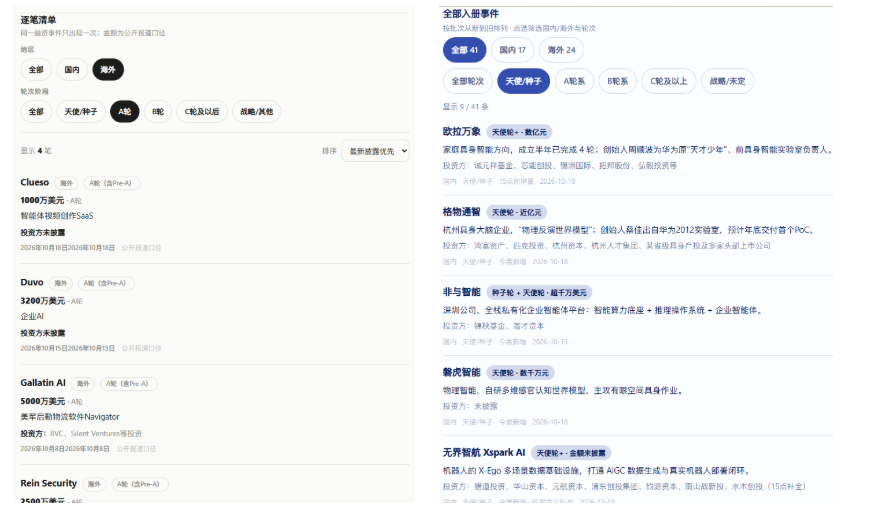Click the 全部入册事件 panel heading
This screenshot has height=528, width=896.
[470, 14]
